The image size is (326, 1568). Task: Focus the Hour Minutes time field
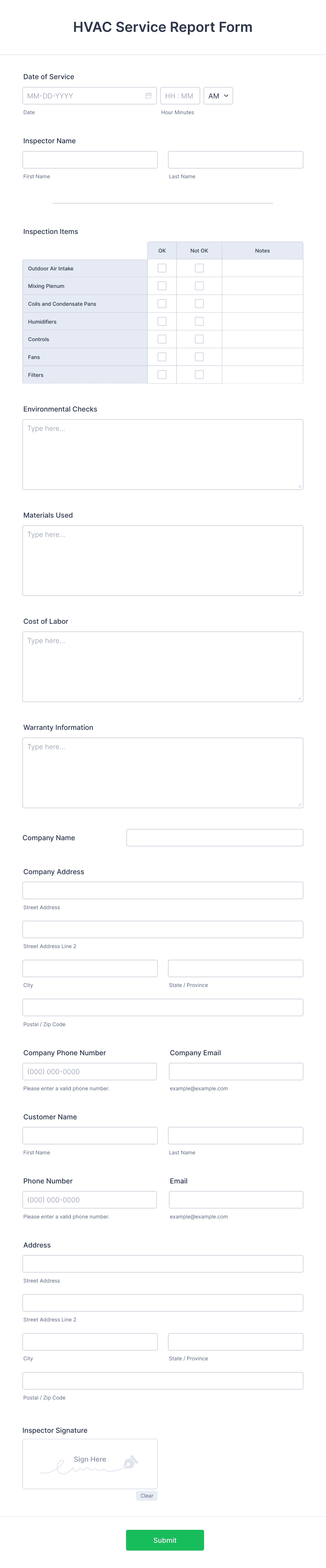(x=180, y=96)
